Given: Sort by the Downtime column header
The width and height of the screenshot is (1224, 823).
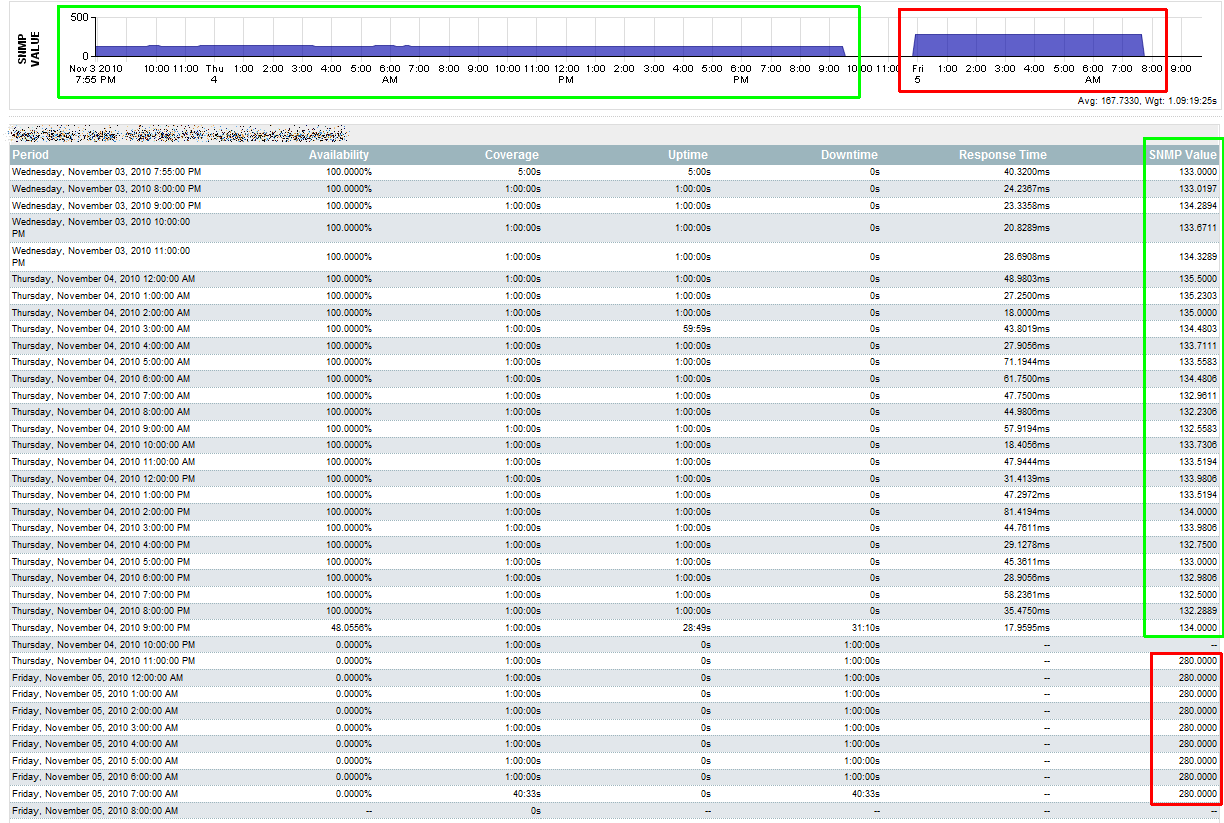Looking at the screenshot, I should pos(849,155).
